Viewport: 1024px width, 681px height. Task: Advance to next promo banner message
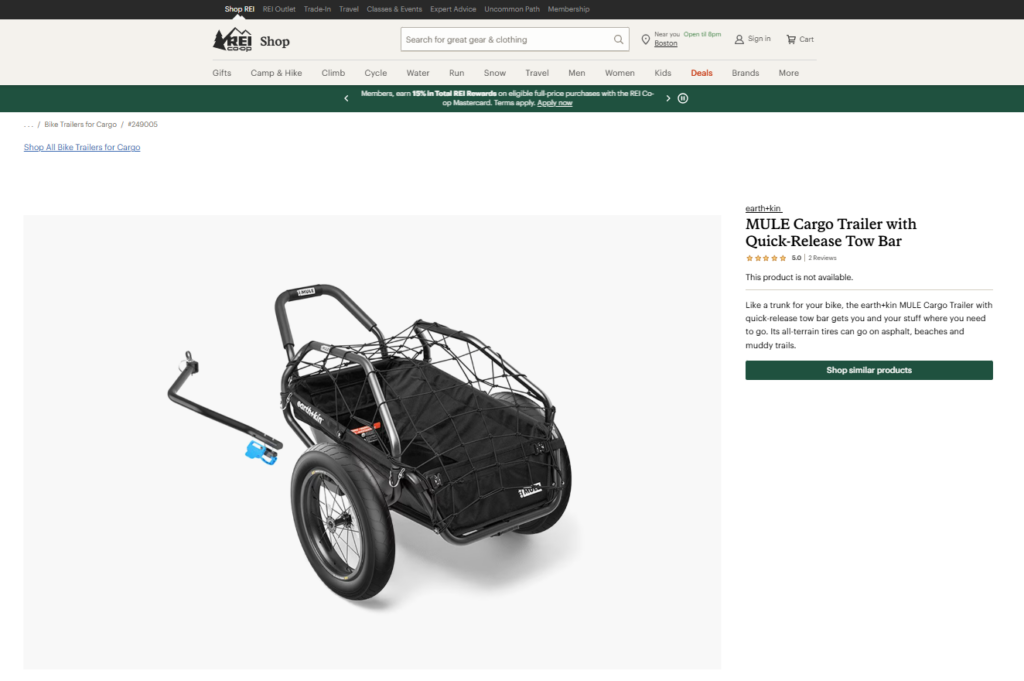668,98
